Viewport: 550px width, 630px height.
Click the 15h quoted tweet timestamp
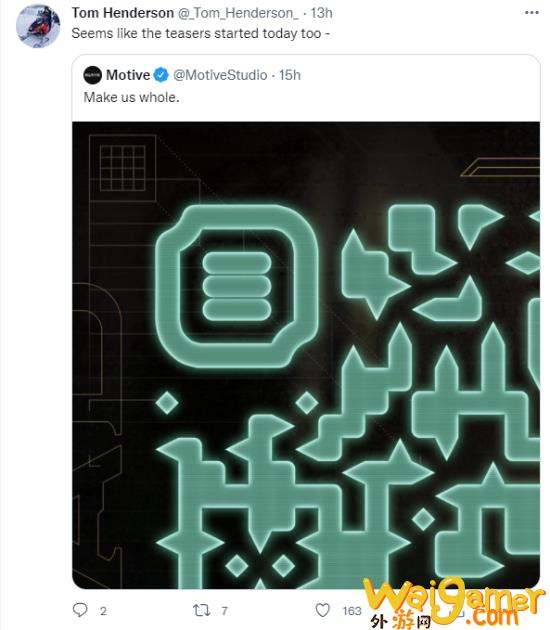point(290,75)
